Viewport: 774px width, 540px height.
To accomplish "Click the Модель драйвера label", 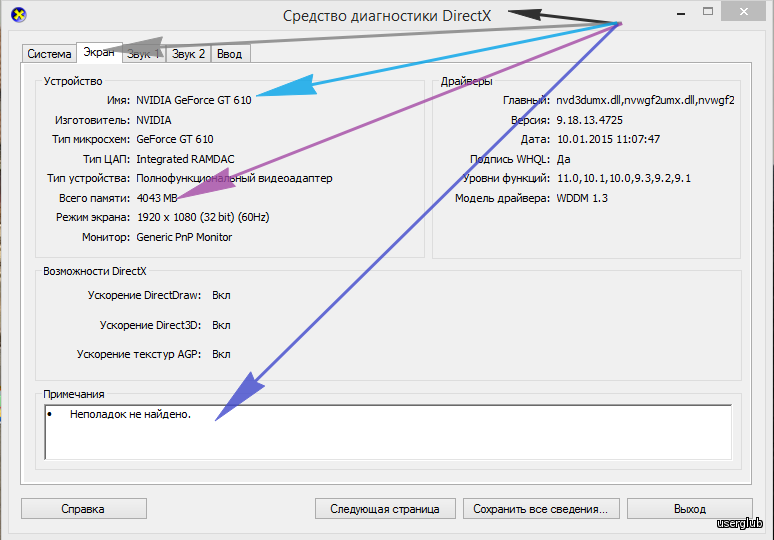I will 502,198.
